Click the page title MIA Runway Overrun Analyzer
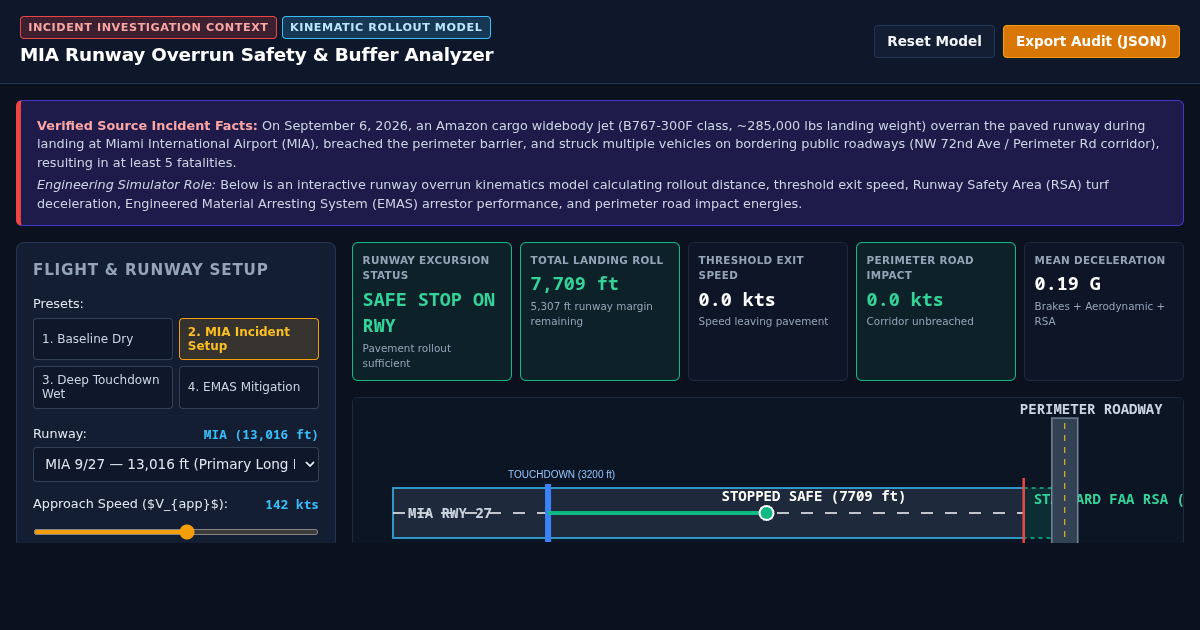 pyautogui.click(x=257, y=55)
